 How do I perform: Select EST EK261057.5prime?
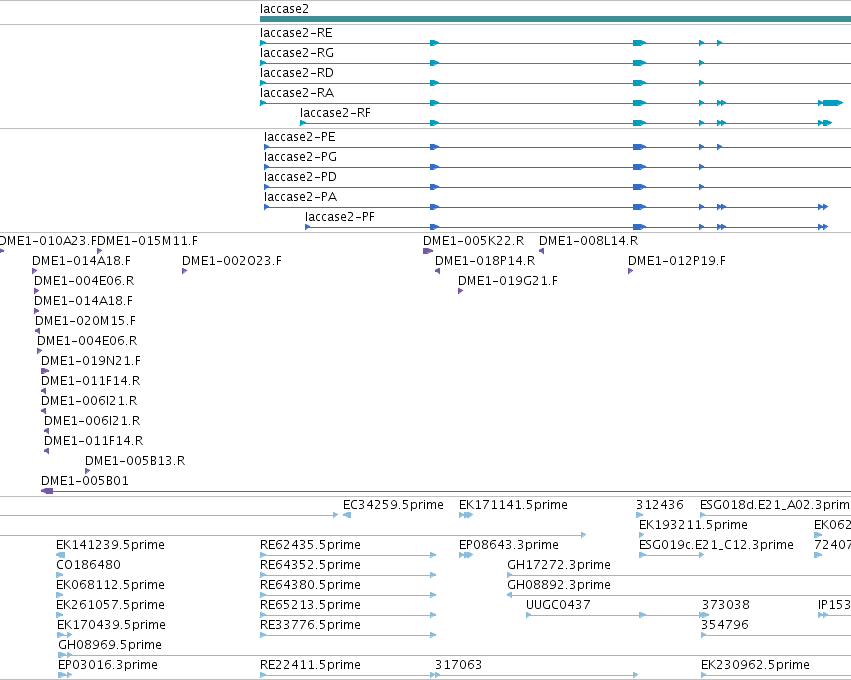(110, 605)
